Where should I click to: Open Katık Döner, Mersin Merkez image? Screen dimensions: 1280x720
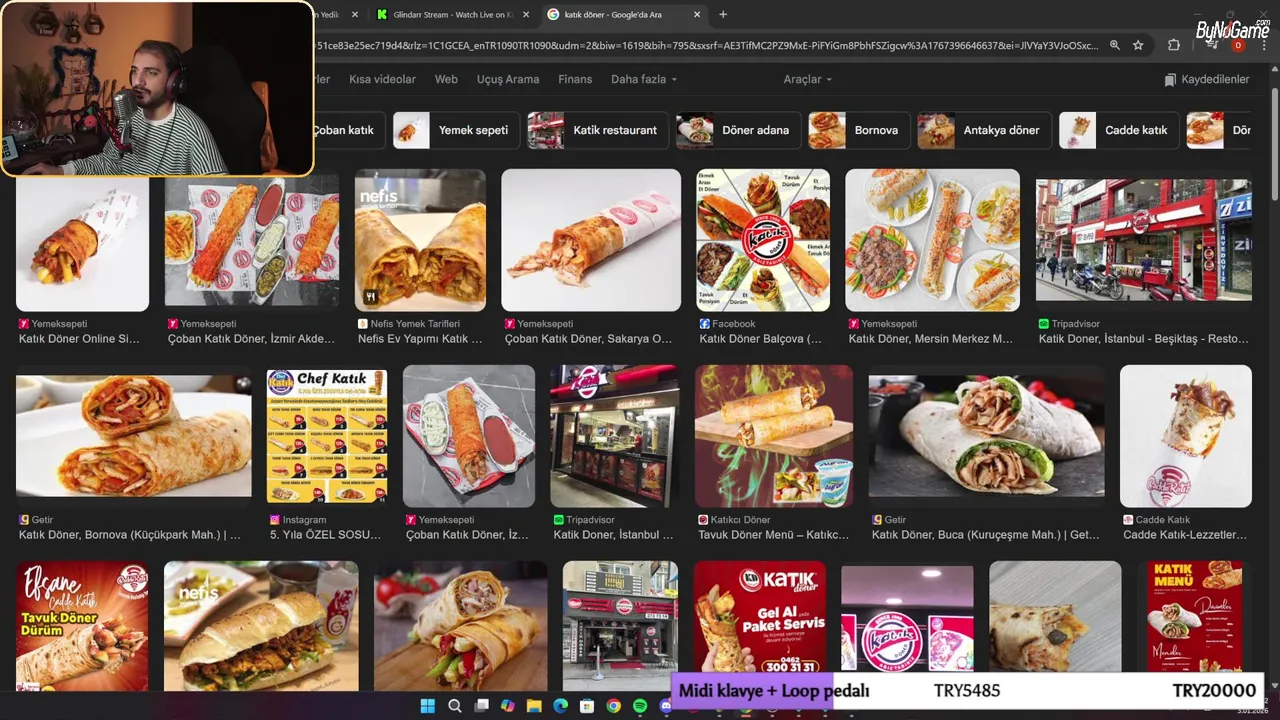pos(933,240)
